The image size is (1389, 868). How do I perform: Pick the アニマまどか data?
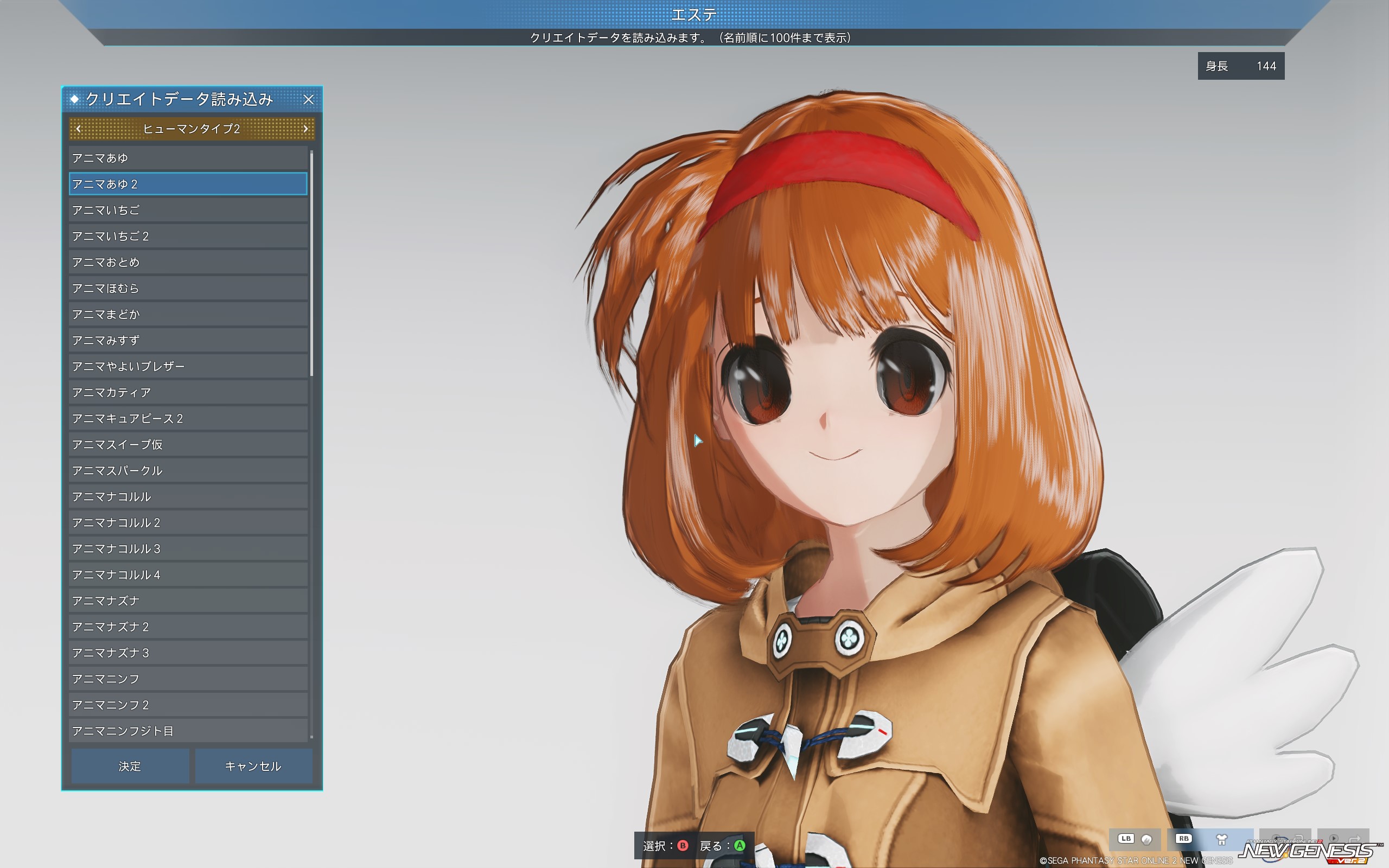tap(188, 314)
